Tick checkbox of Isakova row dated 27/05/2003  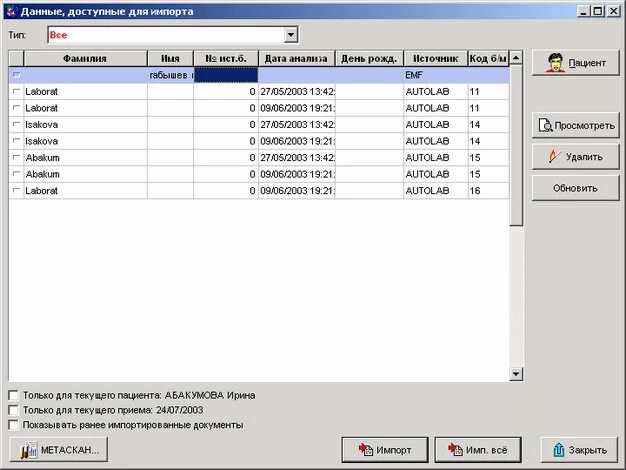click(x=16, y=125)
